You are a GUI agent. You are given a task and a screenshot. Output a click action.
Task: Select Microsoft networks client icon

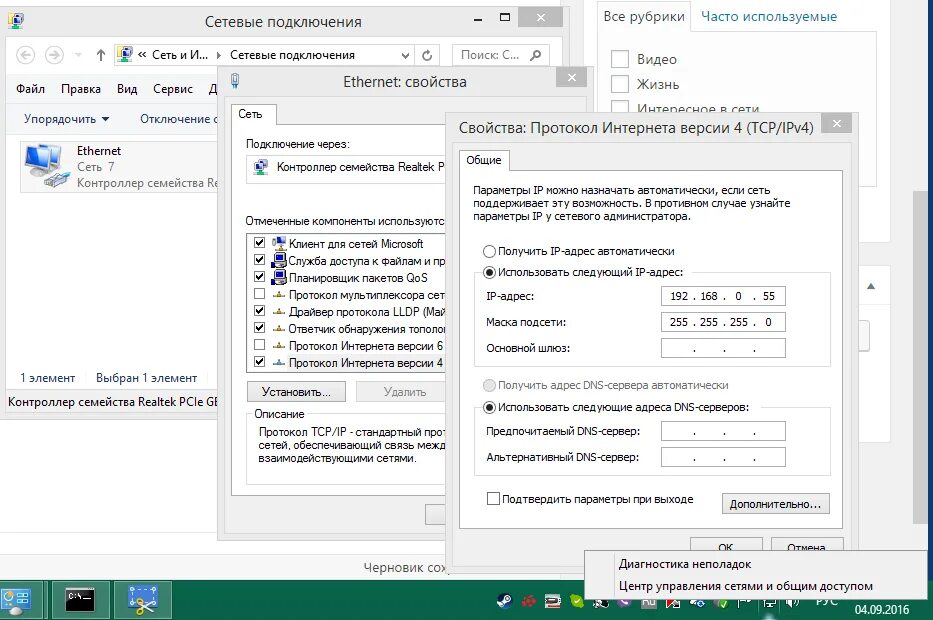278,243
